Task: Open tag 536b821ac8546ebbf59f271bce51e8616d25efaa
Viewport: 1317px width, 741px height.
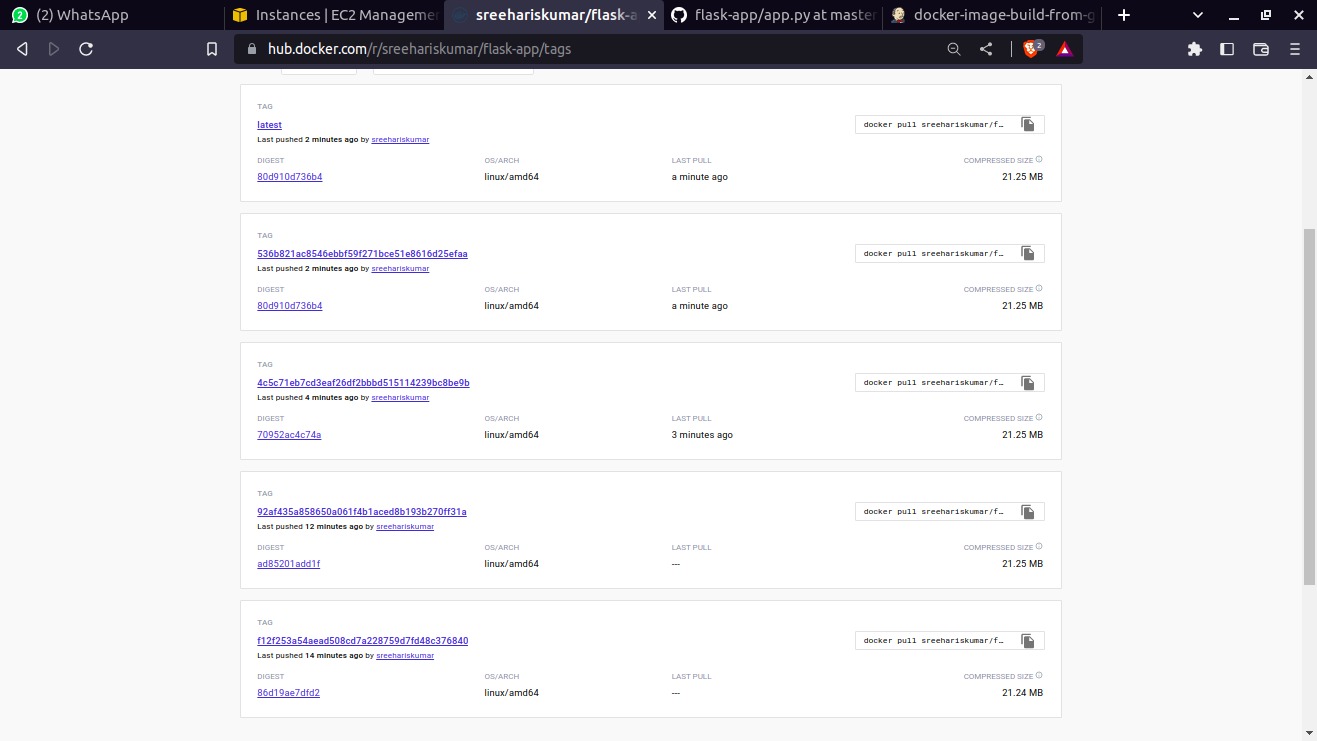Action: click(362, 254)
